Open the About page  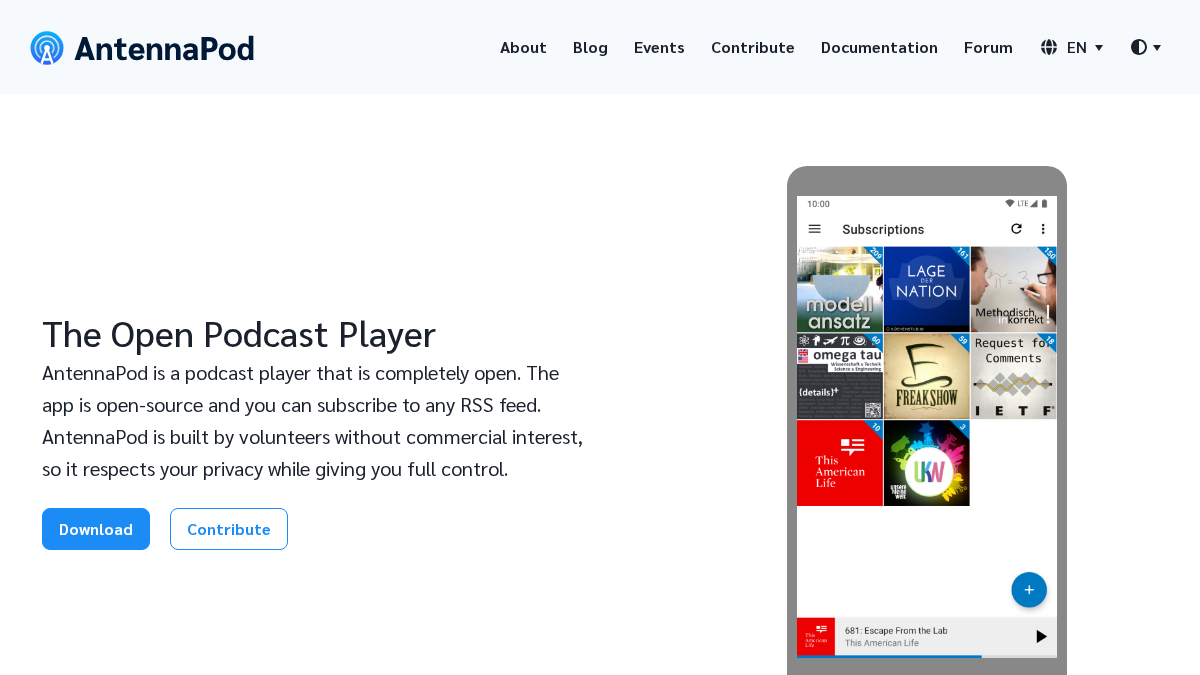tap(523, 47)
